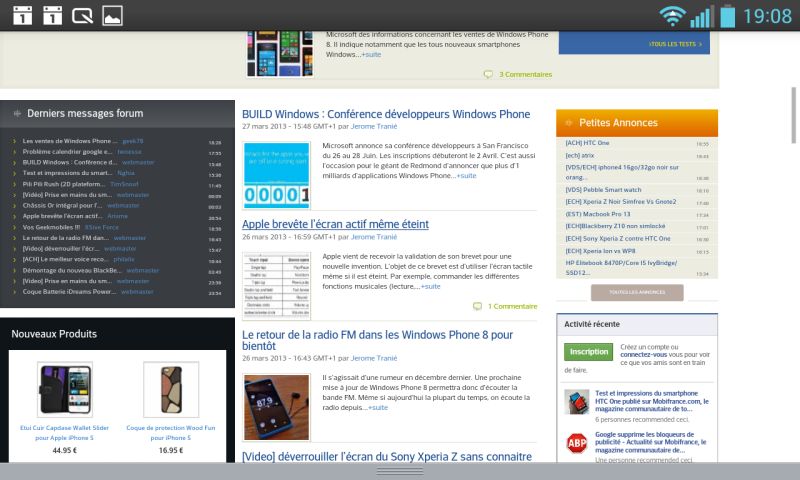Click the green Inscription button
This screenshot has width=800, height=480.
coord(588,351)
